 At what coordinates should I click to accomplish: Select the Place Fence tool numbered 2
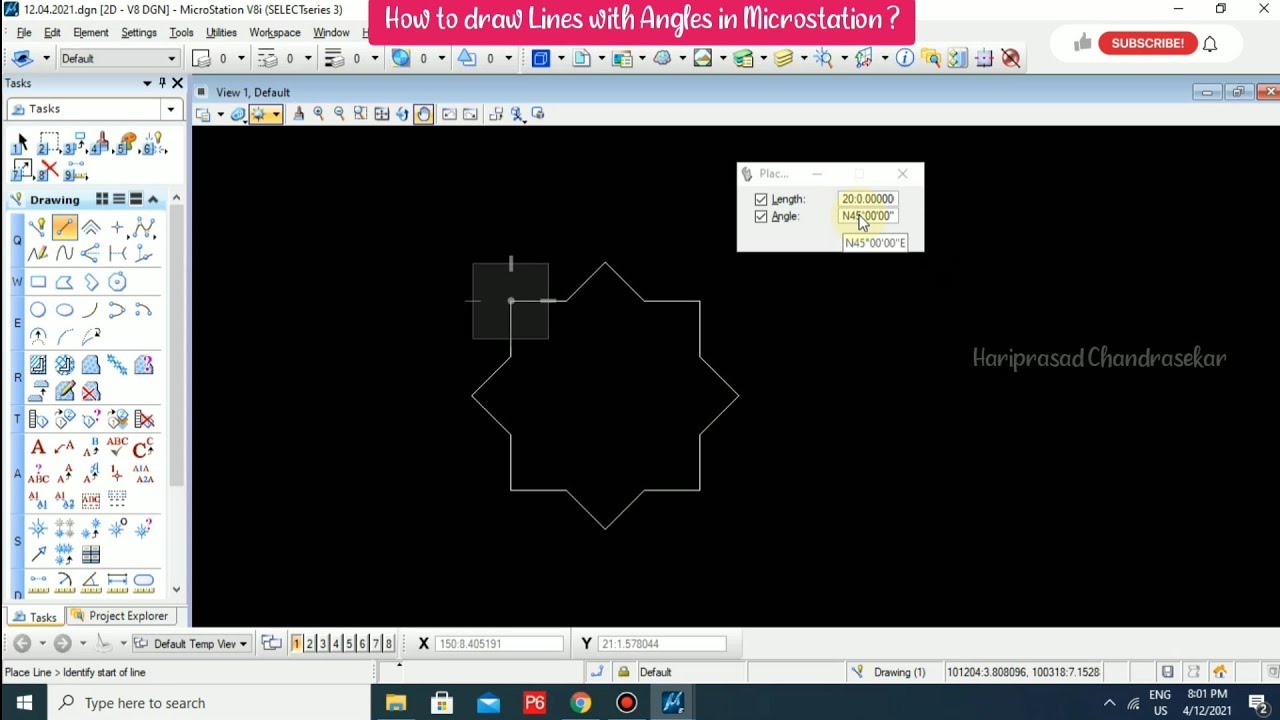point(48,145)
